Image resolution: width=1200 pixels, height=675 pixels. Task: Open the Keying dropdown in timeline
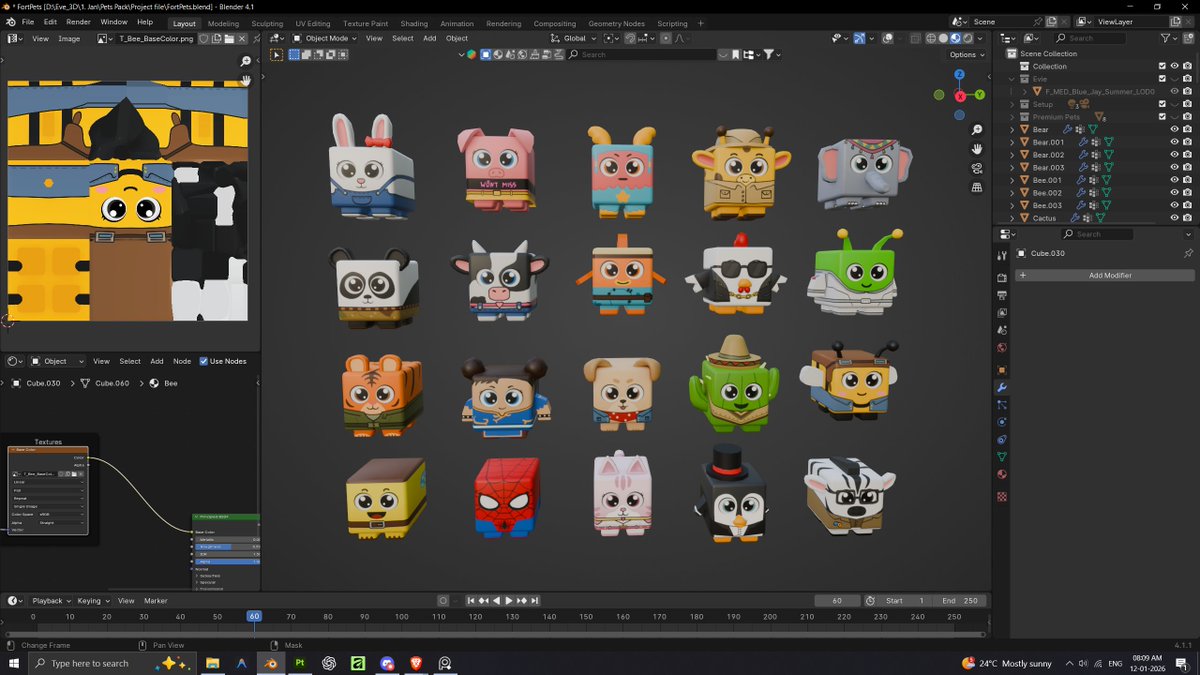(x=93, y=601)
